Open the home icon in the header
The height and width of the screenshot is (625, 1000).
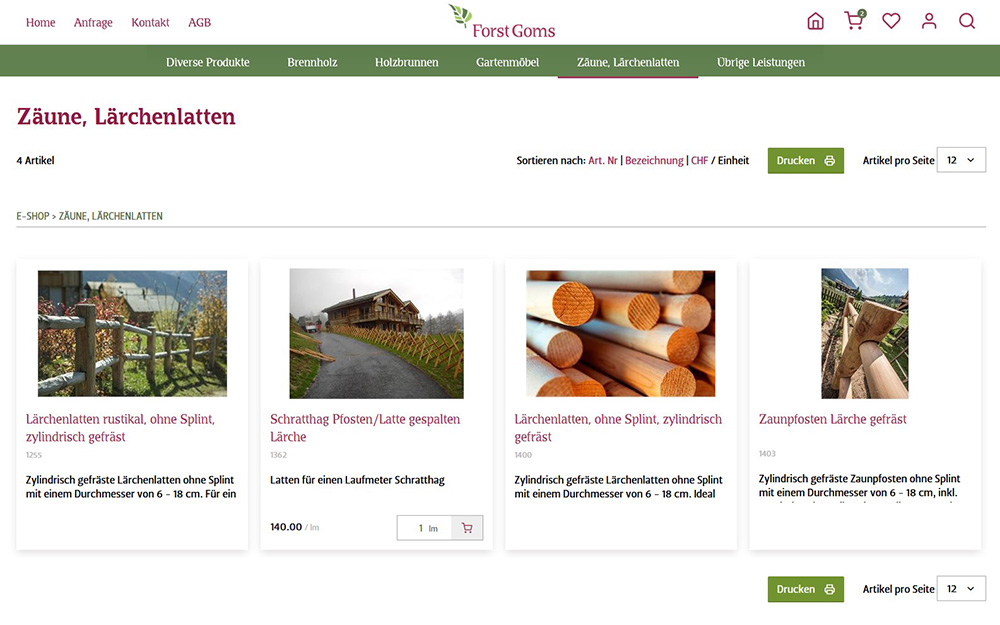[815, 21]
